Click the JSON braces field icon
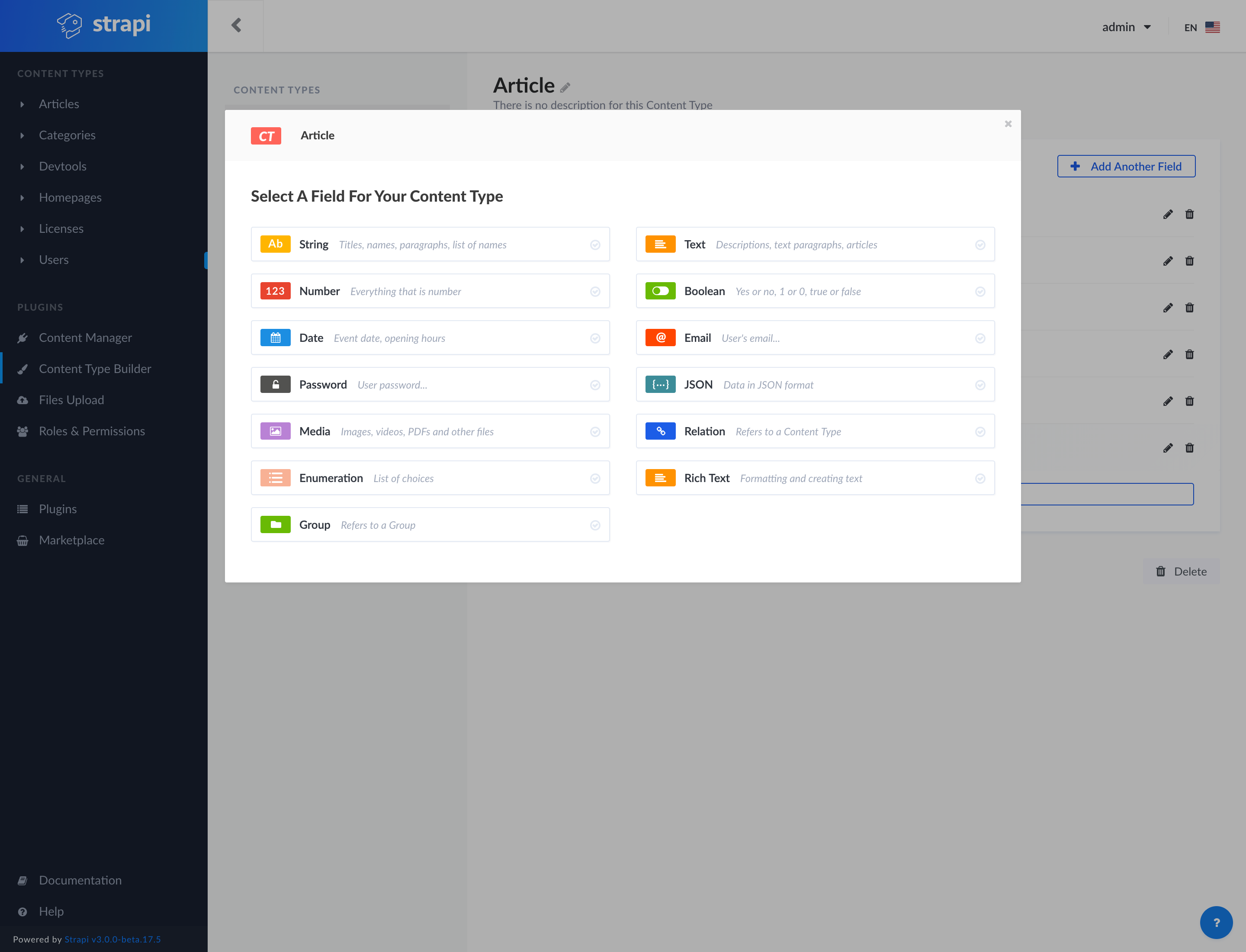 tap(660, 384)
